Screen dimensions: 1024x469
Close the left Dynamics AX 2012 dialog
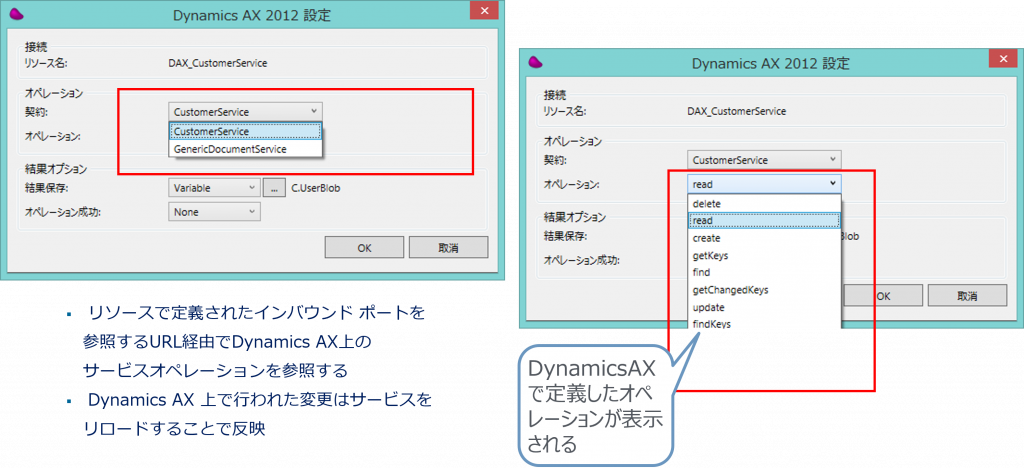click(484, 12)
